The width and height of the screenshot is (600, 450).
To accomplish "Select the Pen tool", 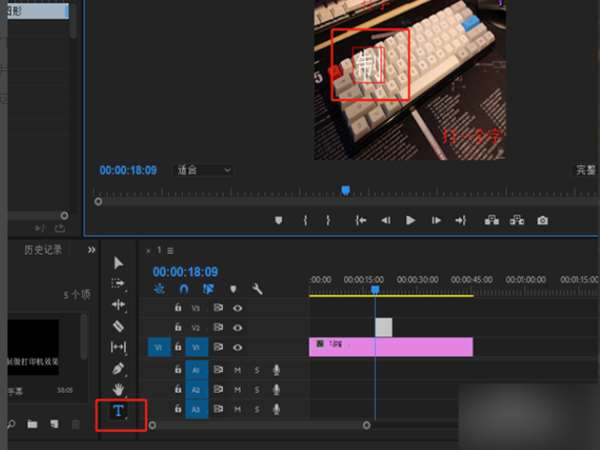I will (x=118, y=368).
